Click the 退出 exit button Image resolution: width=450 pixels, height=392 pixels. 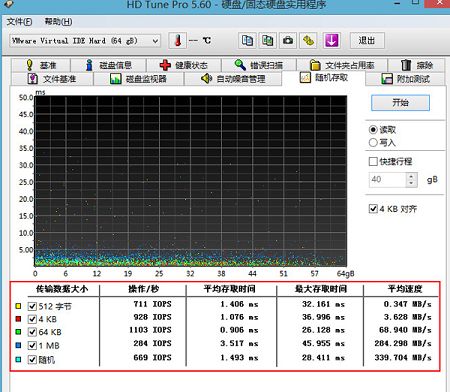[x=367, y=41]
